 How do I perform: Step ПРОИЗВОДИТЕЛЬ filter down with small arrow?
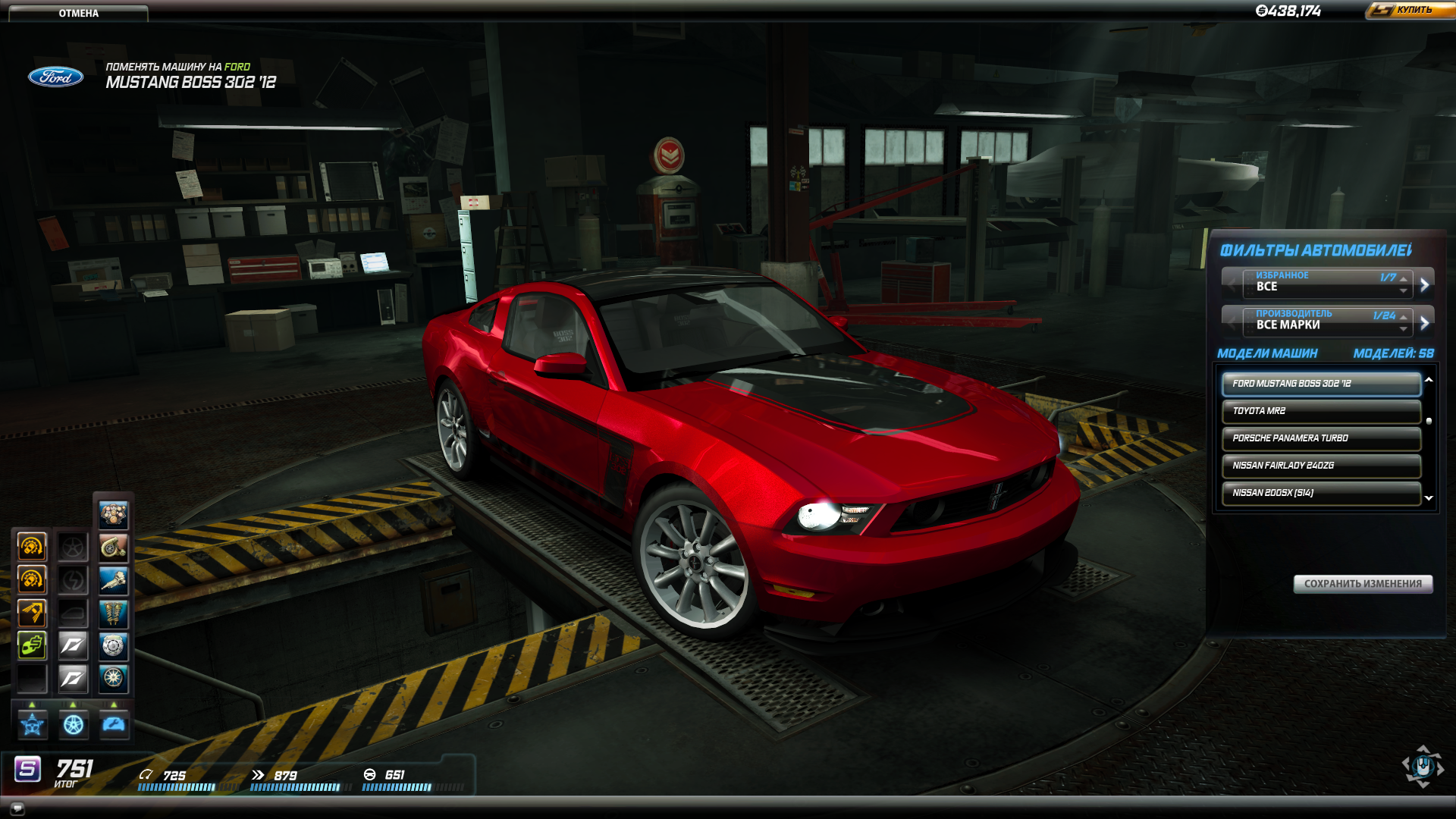[x=1404, y=329]
